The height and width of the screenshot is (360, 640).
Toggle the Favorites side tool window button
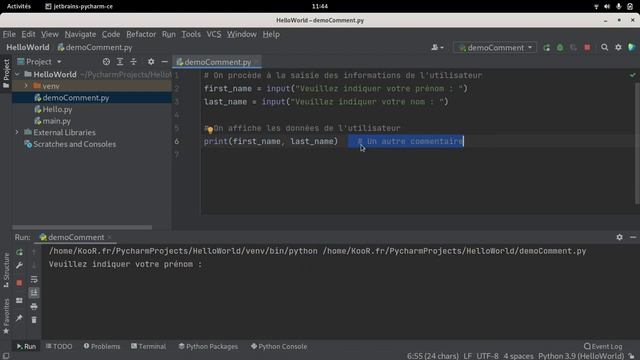[x=6, y=316]
